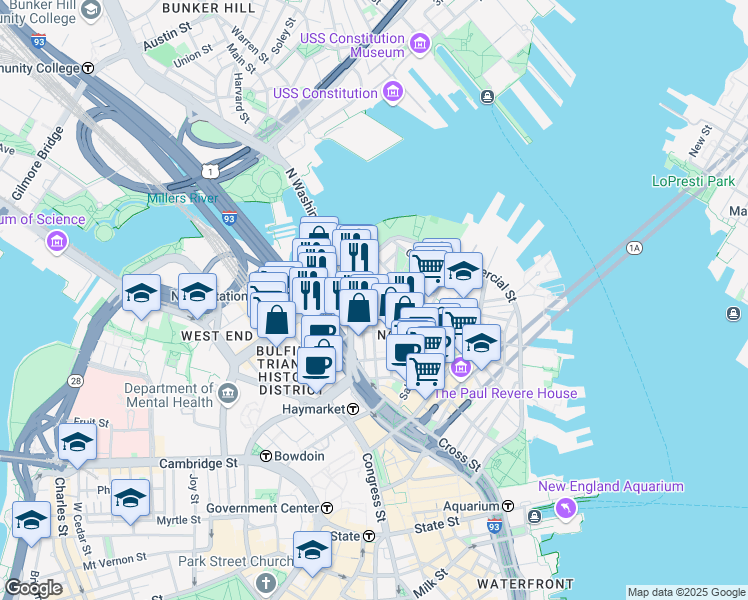Click the New England Aquarium label

(611, 486)
